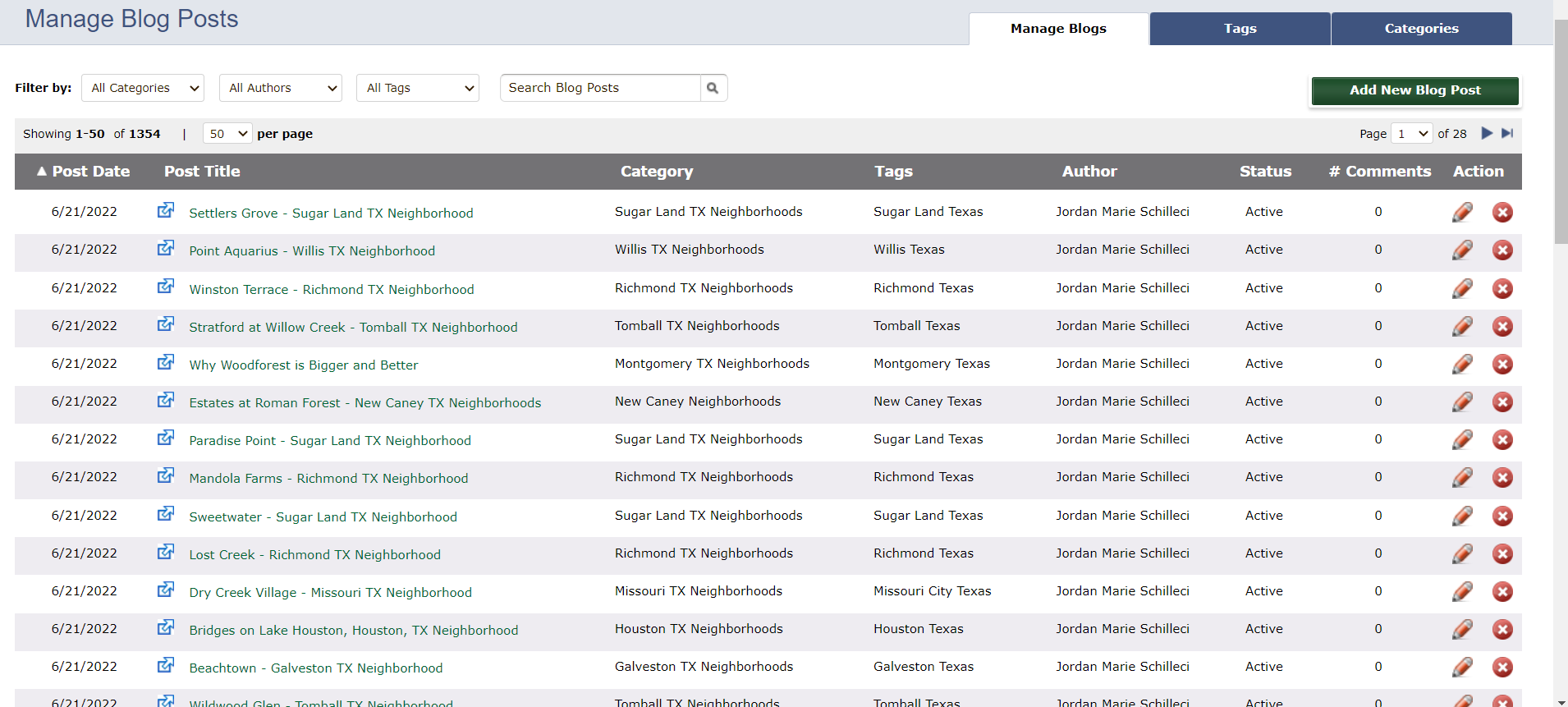Click Add New Blog Post button
1568x707 pixels.
coord(1414,90)
